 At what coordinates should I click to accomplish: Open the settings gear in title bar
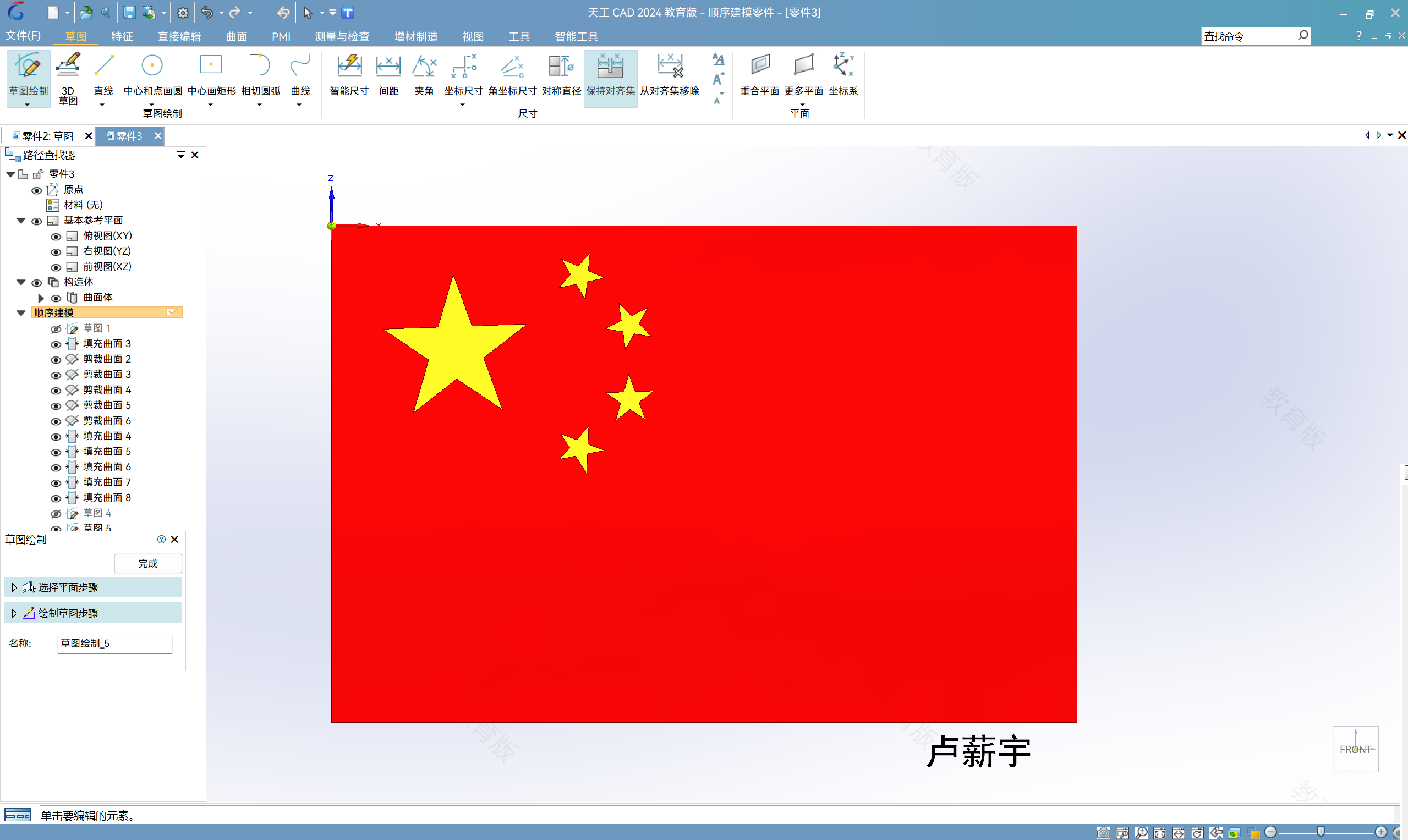tap(182, 13)
